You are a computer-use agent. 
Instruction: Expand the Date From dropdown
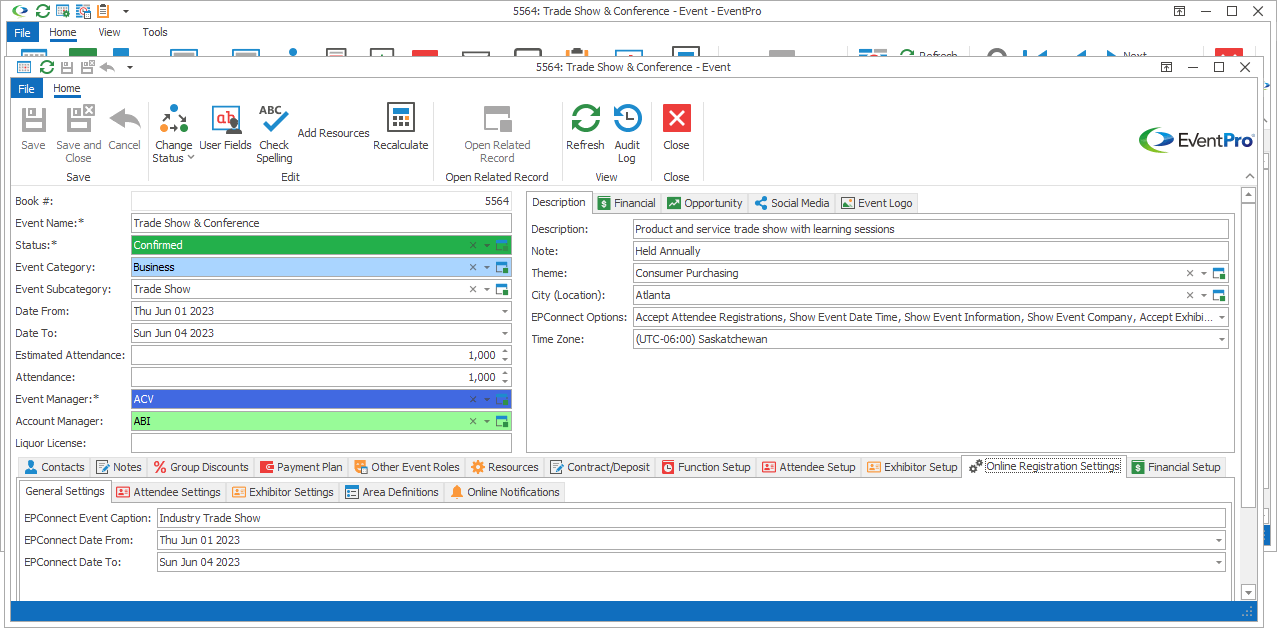coord(505,311)
